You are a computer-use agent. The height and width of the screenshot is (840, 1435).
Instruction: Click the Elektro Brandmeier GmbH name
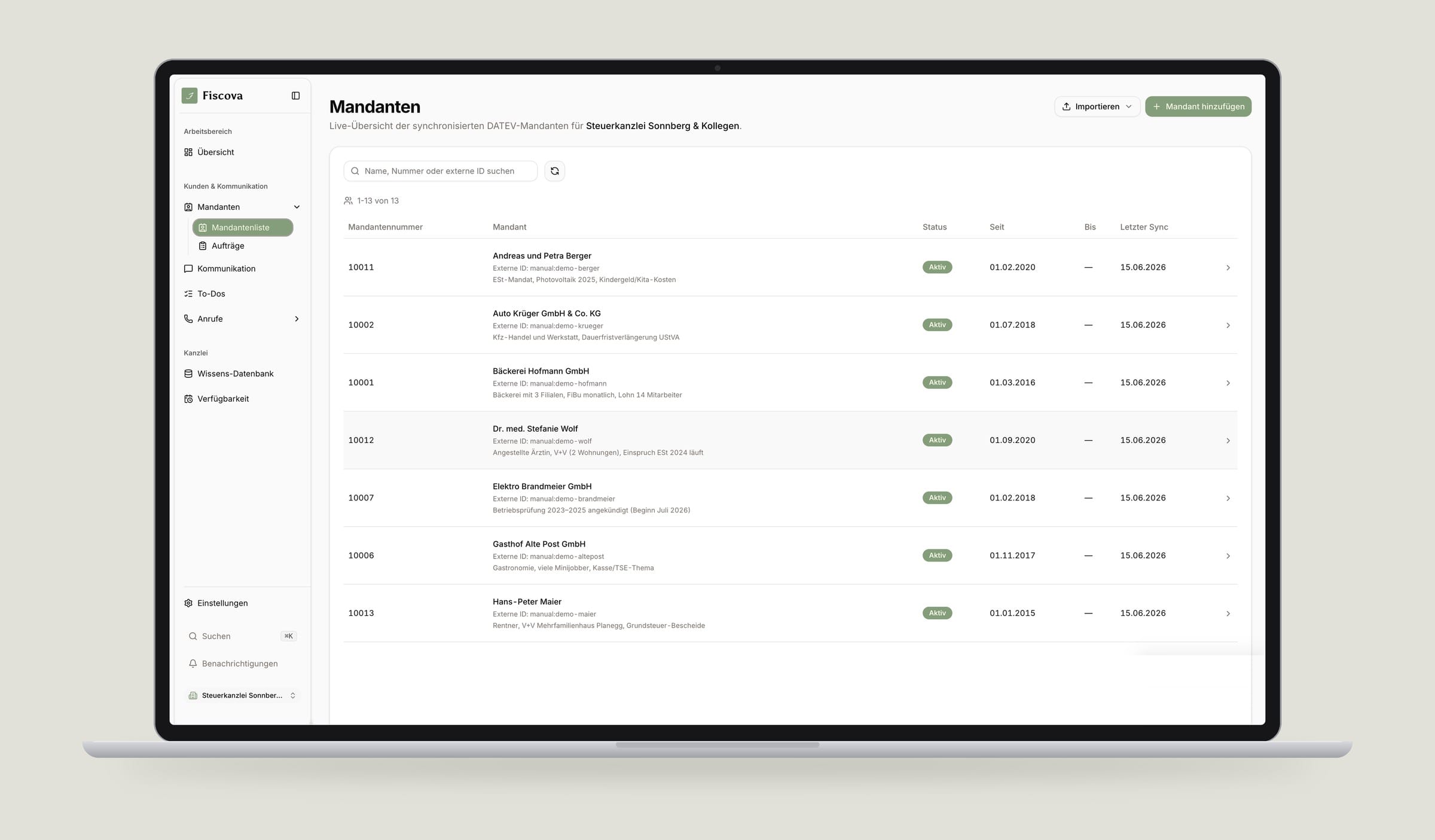542,487
